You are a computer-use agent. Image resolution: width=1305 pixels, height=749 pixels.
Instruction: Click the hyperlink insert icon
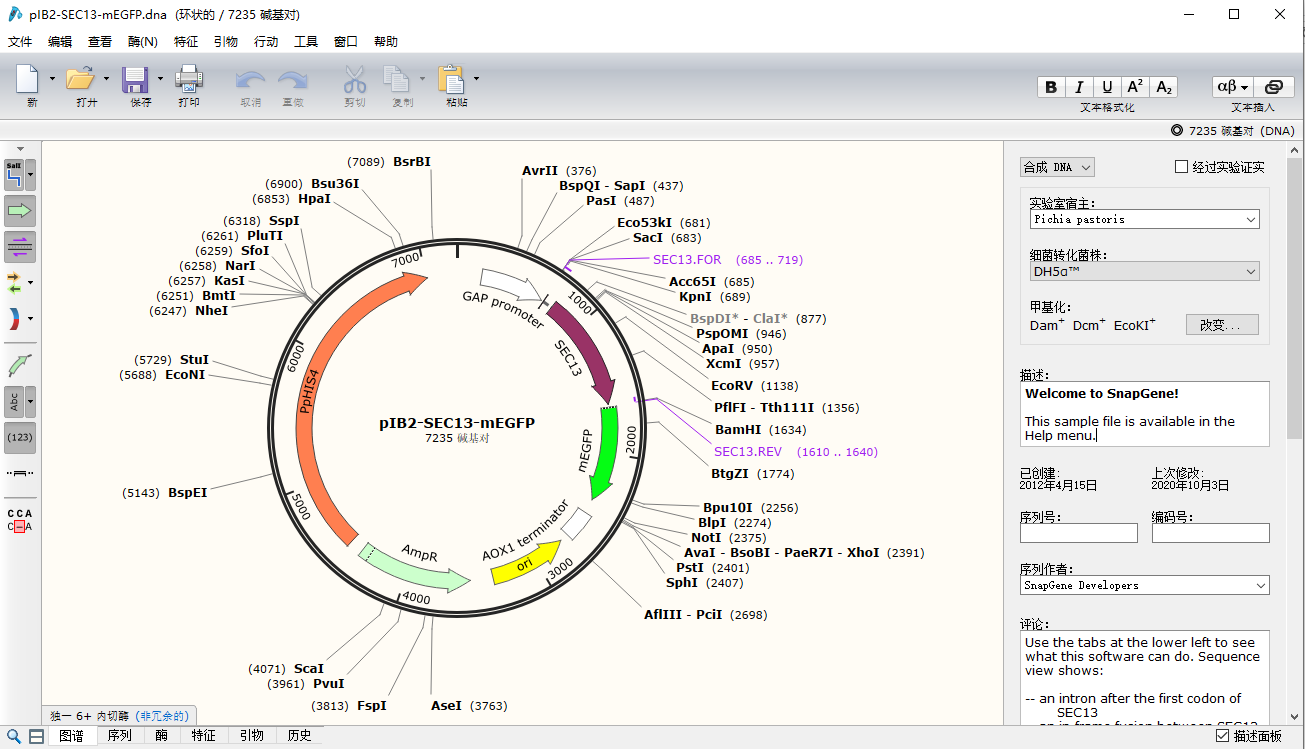[1273, 87]
